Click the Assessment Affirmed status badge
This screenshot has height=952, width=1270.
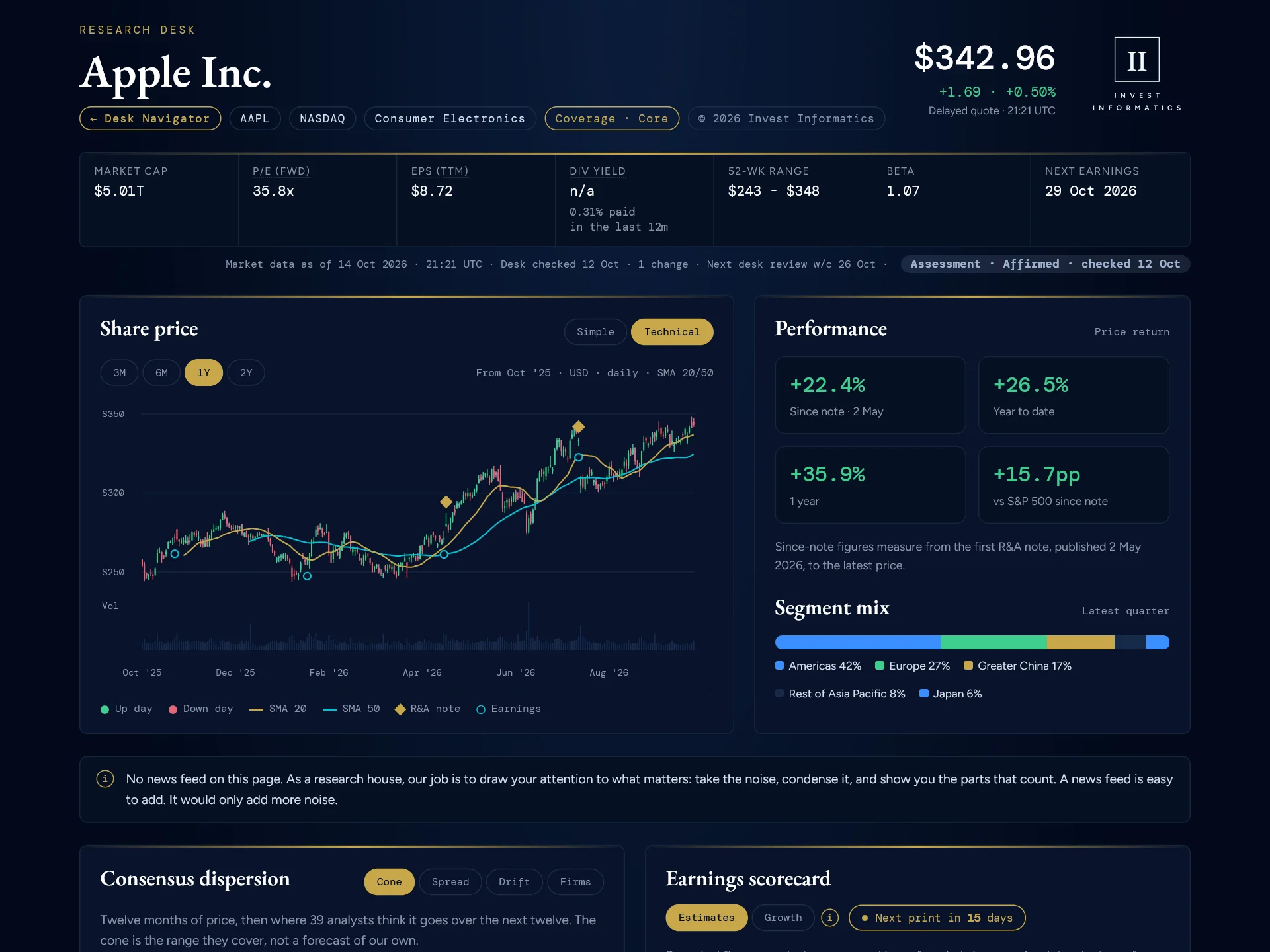point(1045,264)
